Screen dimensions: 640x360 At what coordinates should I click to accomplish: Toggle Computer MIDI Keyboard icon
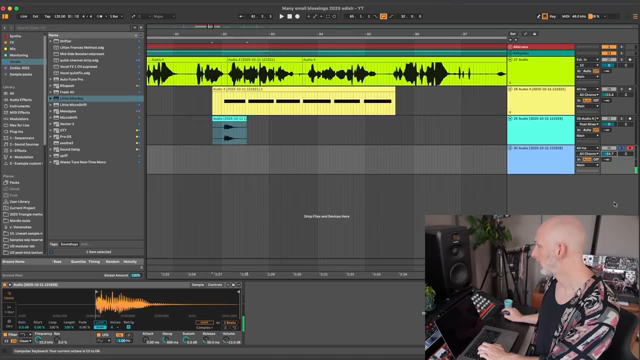tap(545, 16)
